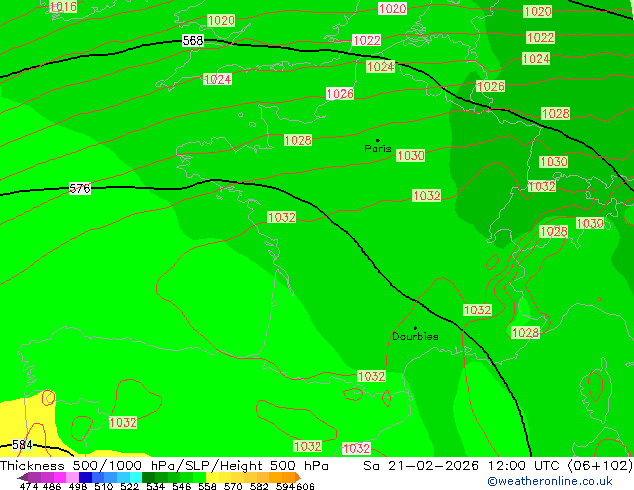The image size is (634, 490).
Task: Click the 1016 isobar label
Action: (x=63, y=6)
